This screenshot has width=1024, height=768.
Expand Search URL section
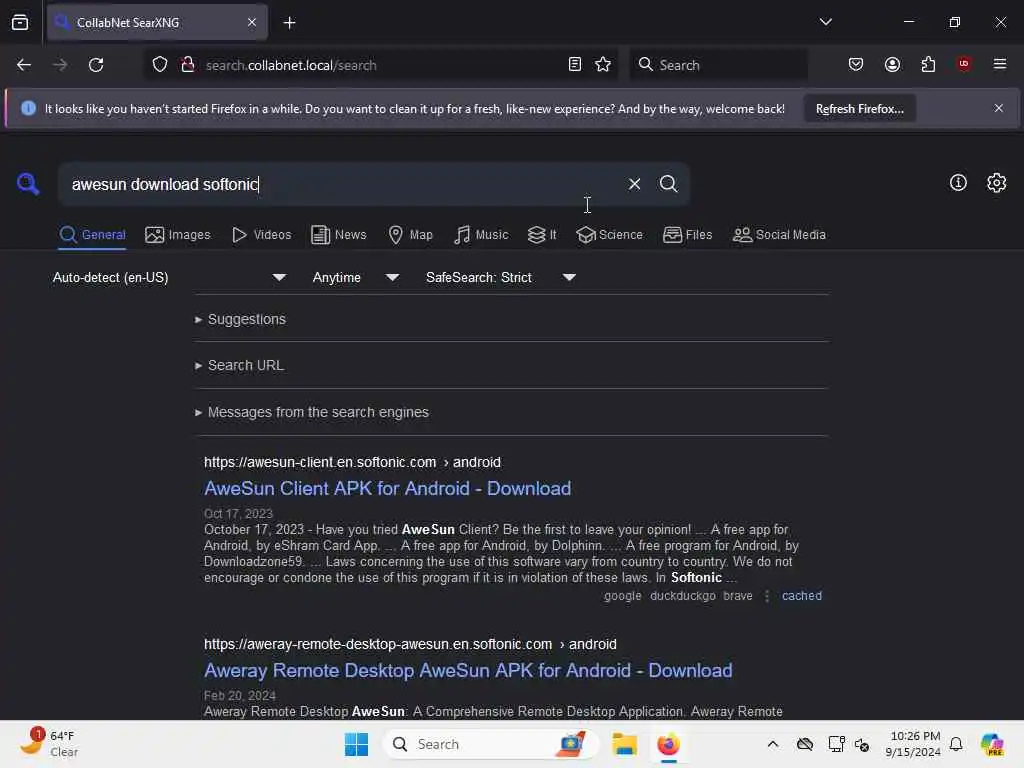click(x=240, y=366)
